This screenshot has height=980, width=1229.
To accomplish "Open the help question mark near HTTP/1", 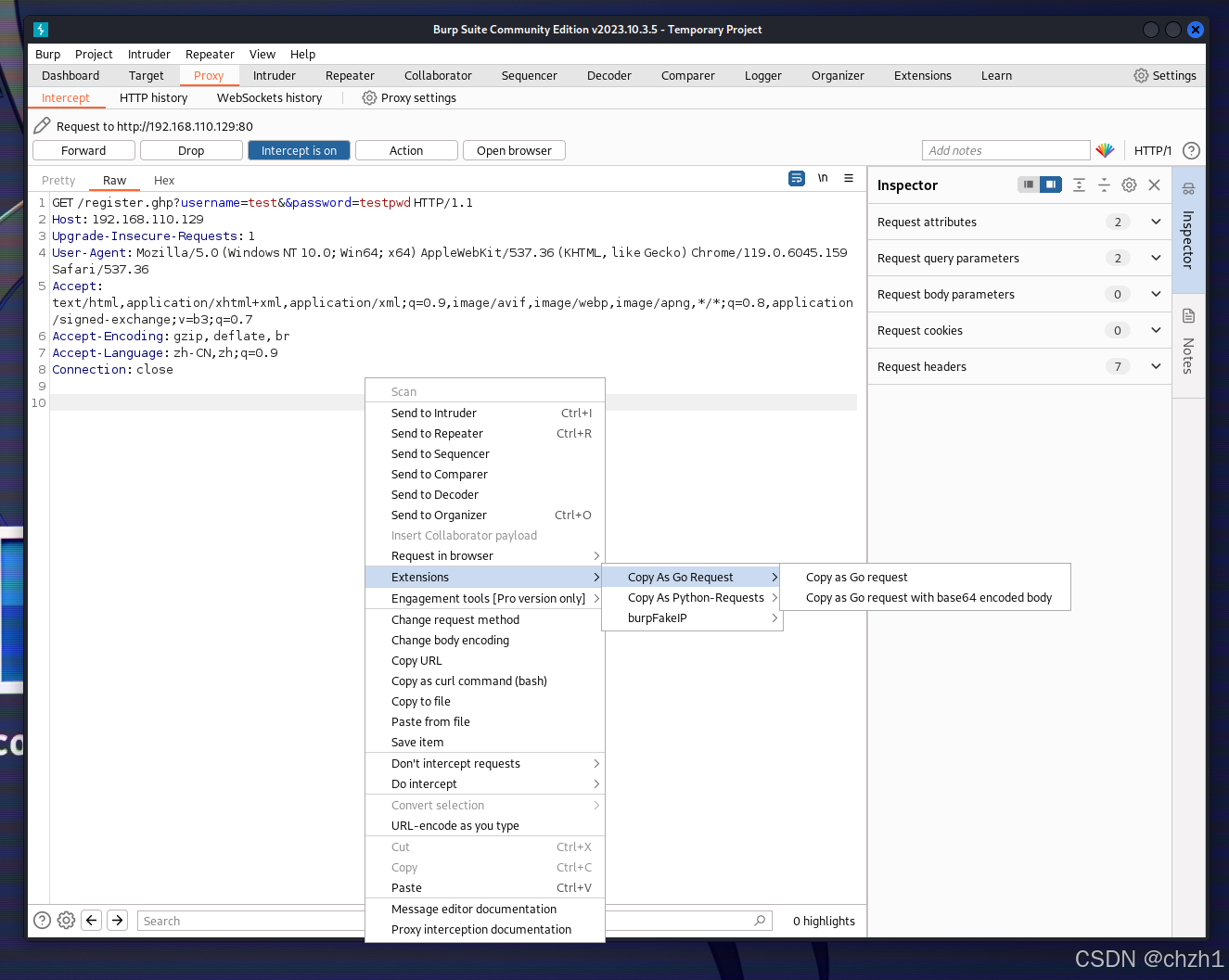I will click(x=1192, y=150).
